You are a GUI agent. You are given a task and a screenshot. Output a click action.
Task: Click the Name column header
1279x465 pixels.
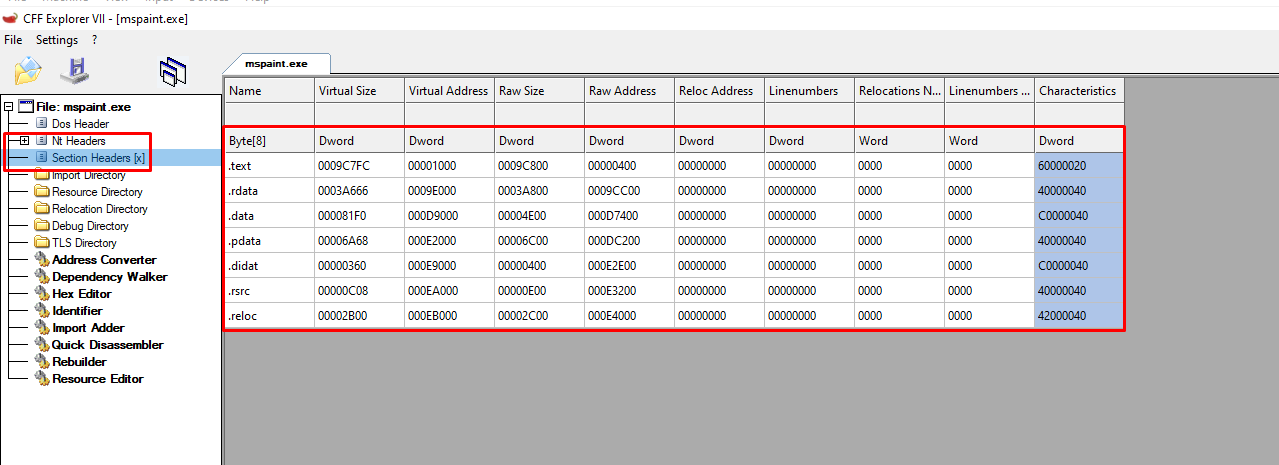(269, 90)
